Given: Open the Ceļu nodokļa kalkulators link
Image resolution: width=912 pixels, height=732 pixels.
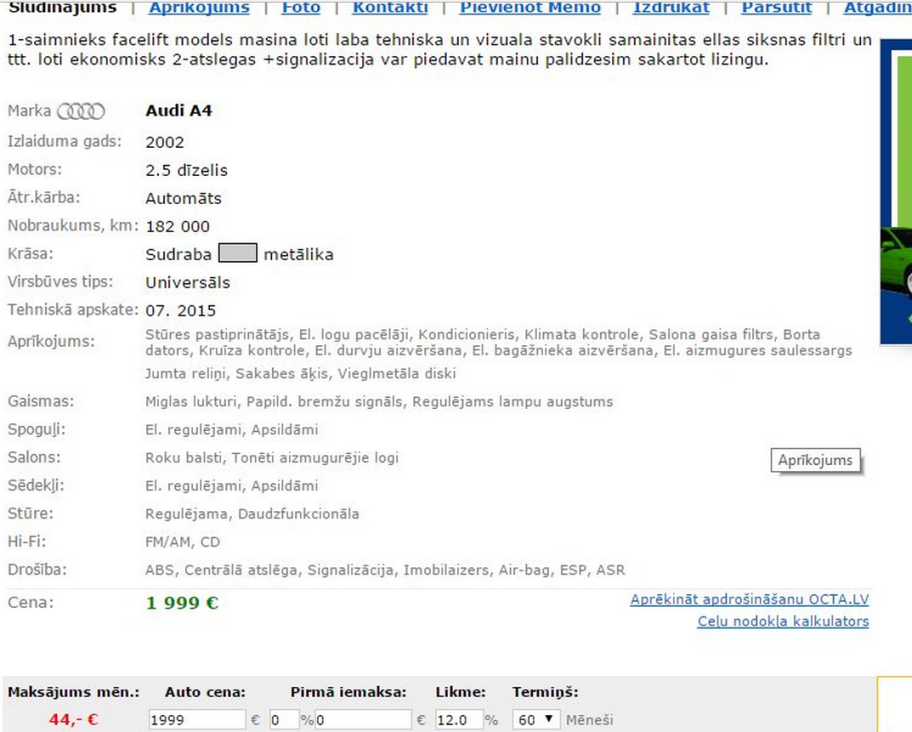Looking at the screenshot, I should pyautogui.click(x=783, y=622).
